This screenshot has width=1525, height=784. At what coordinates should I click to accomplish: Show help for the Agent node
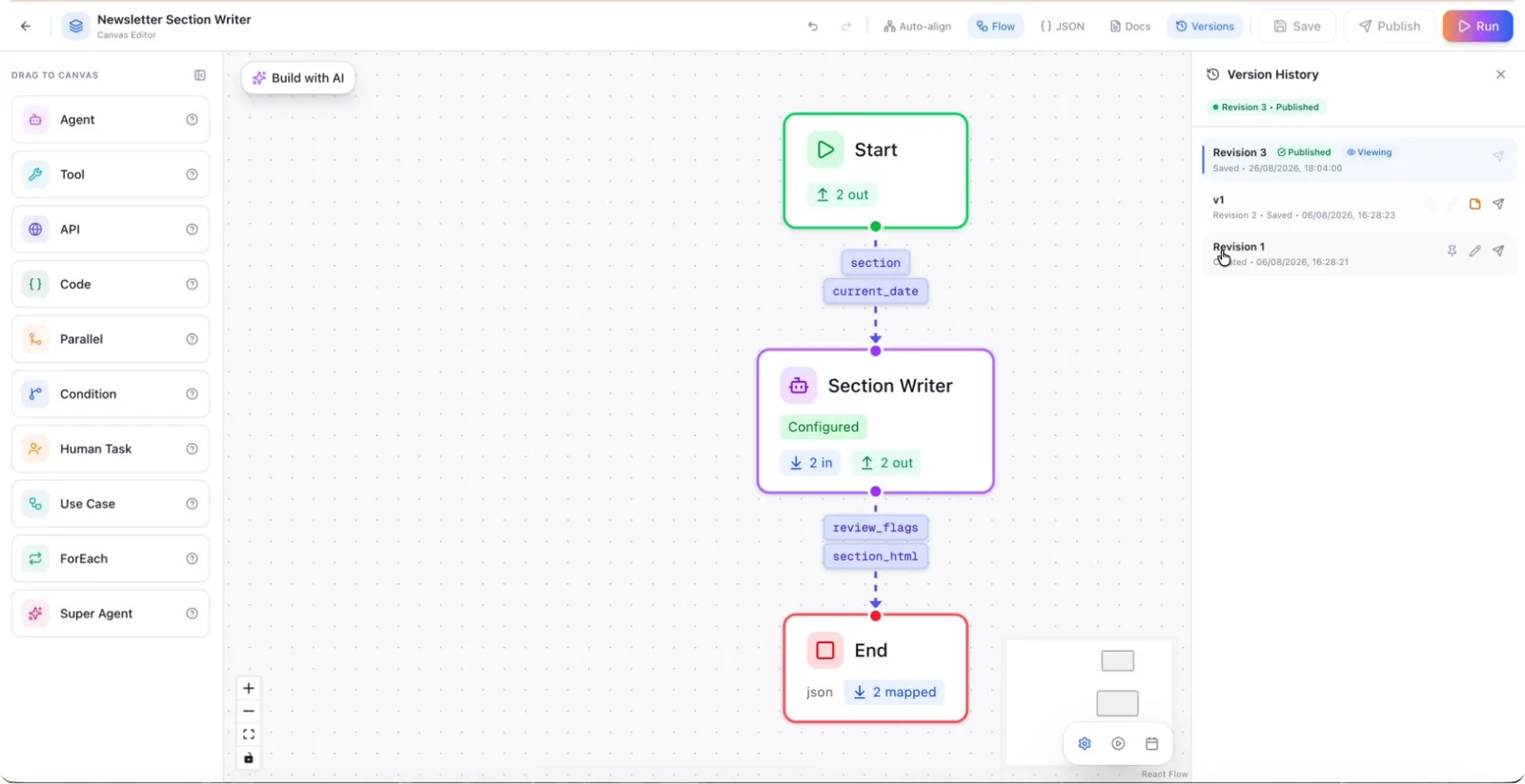point(192,120)
